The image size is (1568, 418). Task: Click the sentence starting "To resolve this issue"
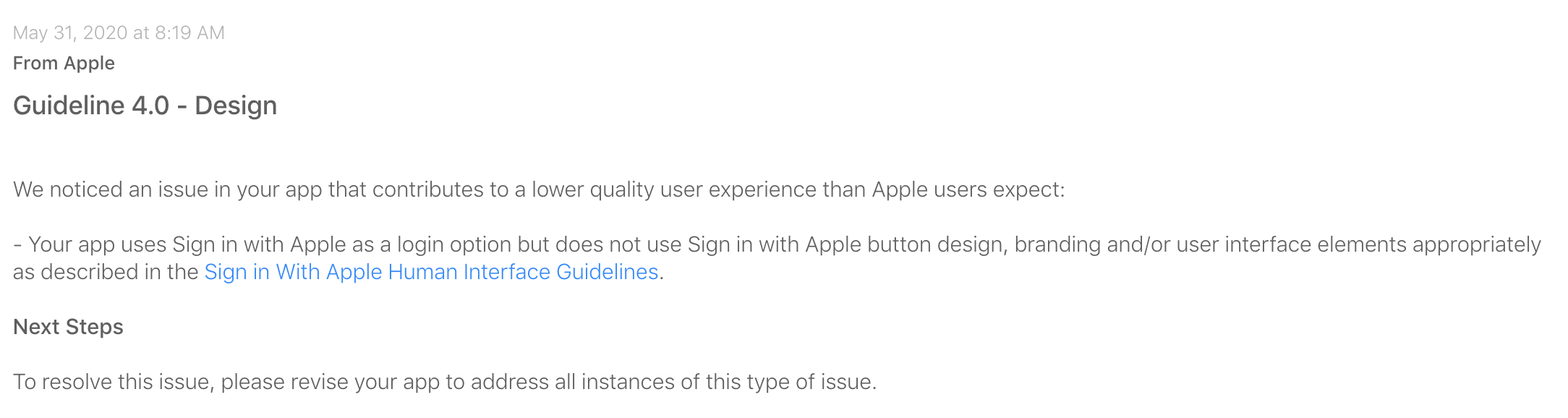(x=445, y=382)
